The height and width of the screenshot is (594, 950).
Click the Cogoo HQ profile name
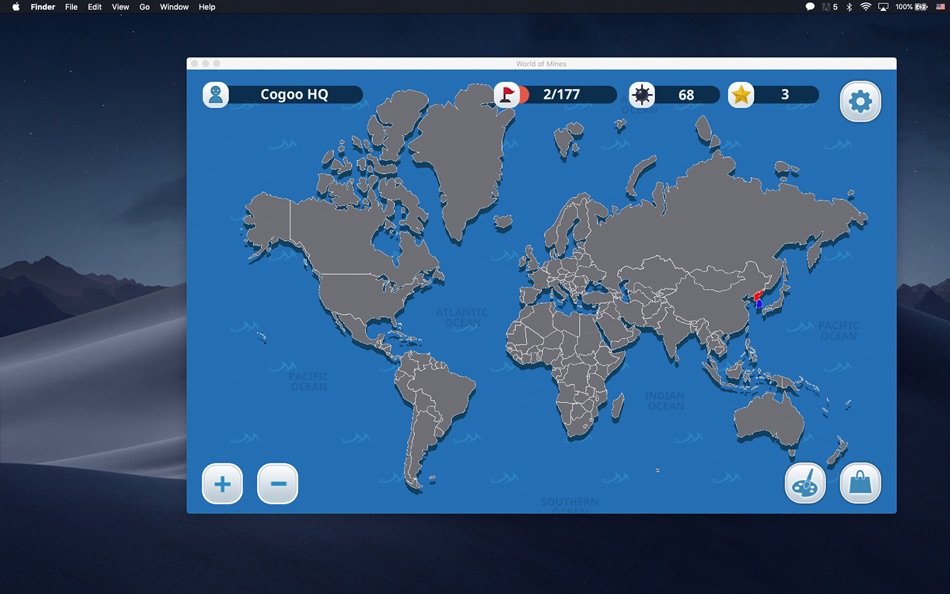coord(295,94)
